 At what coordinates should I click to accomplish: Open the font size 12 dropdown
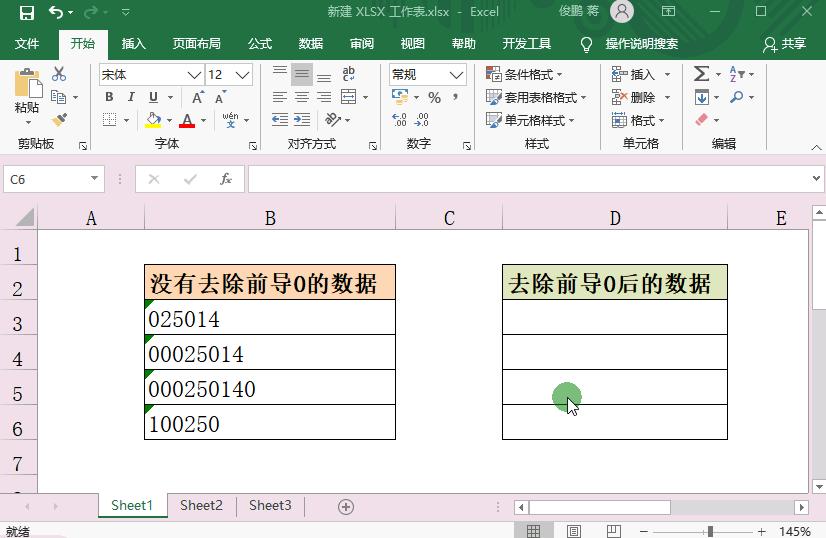coord(242,75)
